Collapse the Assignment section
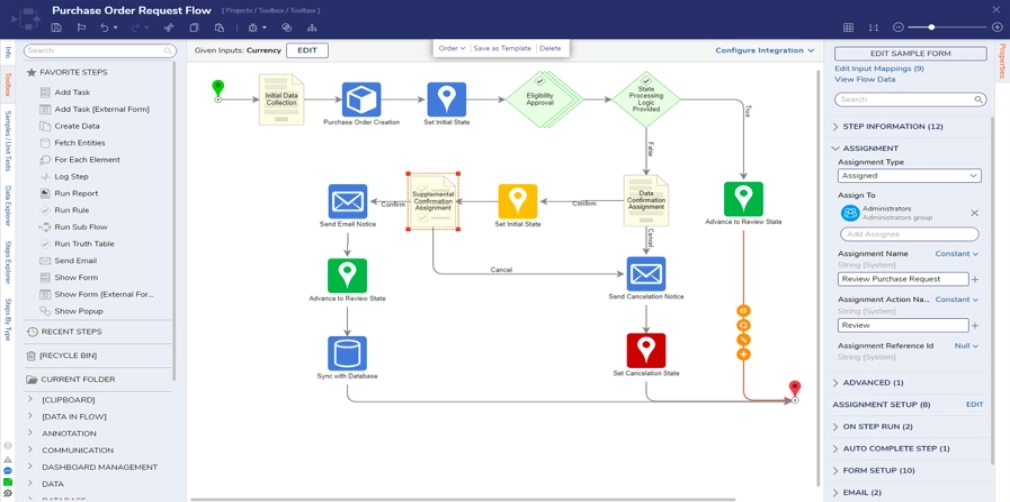This screenshot has width=1010, height=502. point(836,148)
